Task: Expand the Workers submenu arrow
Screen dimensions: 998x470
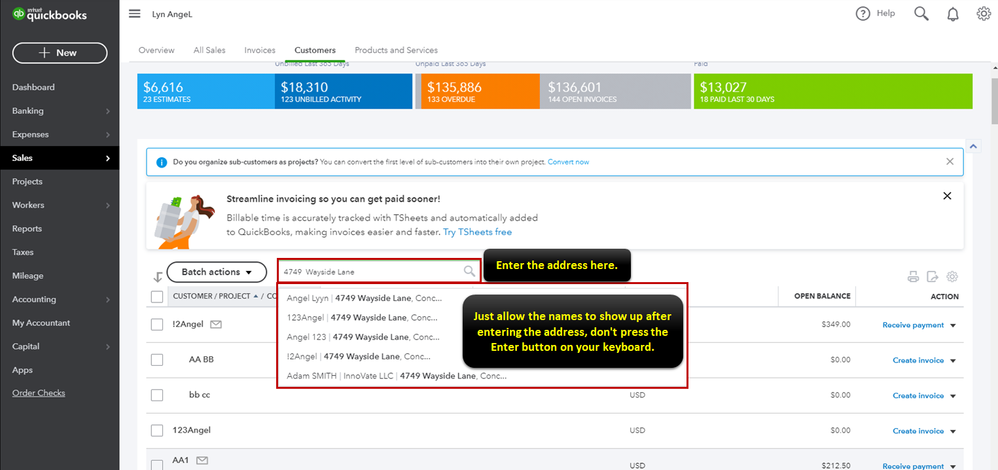Action: (108, 206)
